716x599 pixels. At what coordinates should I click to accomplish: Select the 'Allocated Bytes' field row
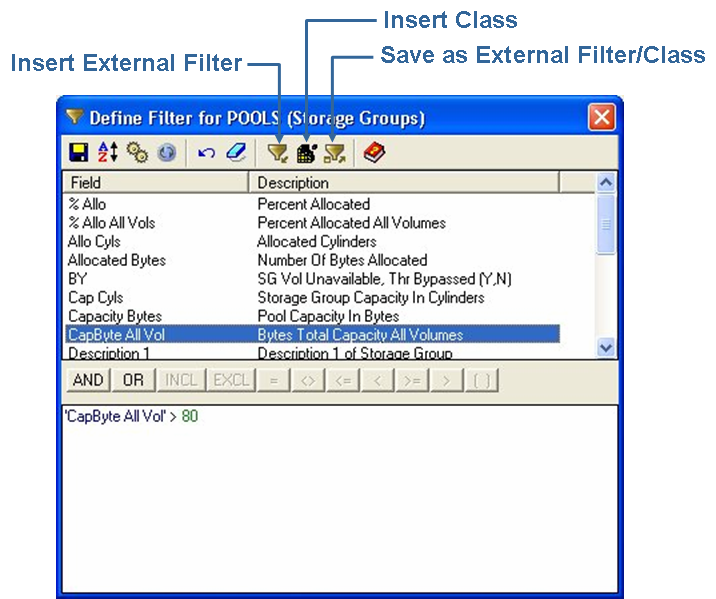click(312, 260)
